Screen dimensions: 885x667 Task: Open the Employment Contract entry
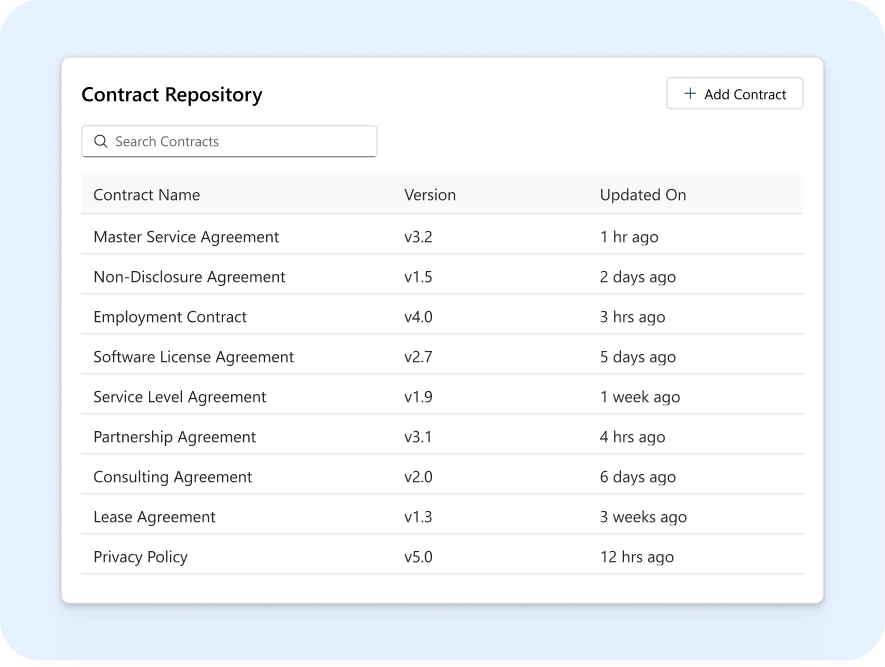click(x=170, y=317)
